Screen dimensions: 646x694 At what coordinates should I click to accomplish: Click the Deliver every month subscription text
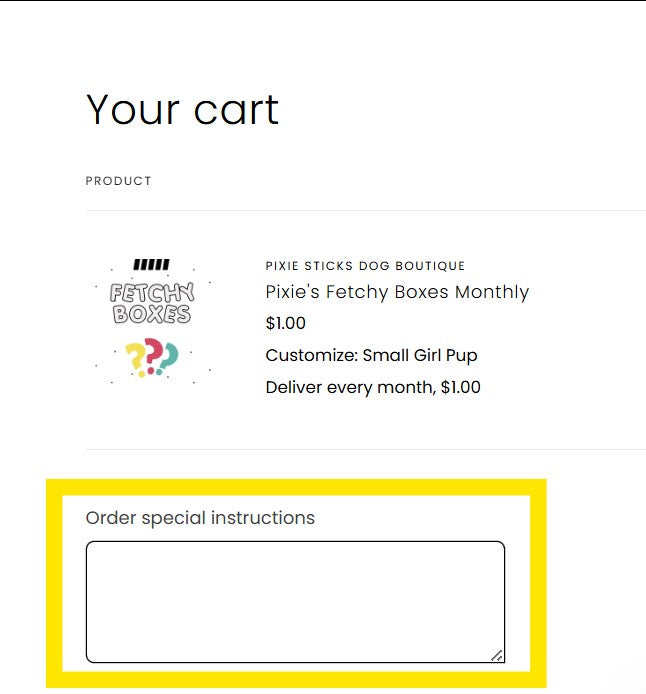[373, 387]
